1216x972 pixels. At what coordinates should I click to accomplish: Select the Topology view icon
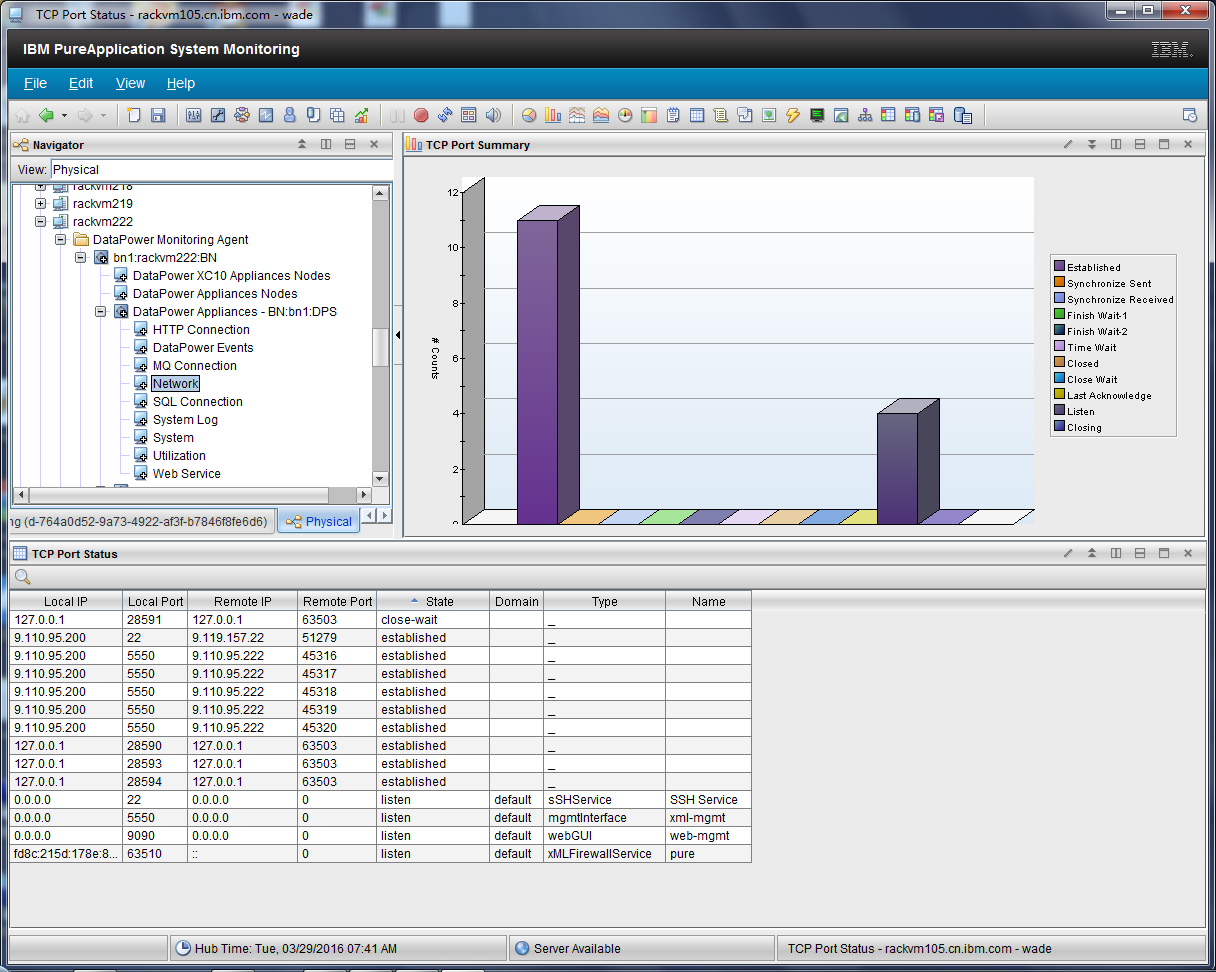point(864,115)
